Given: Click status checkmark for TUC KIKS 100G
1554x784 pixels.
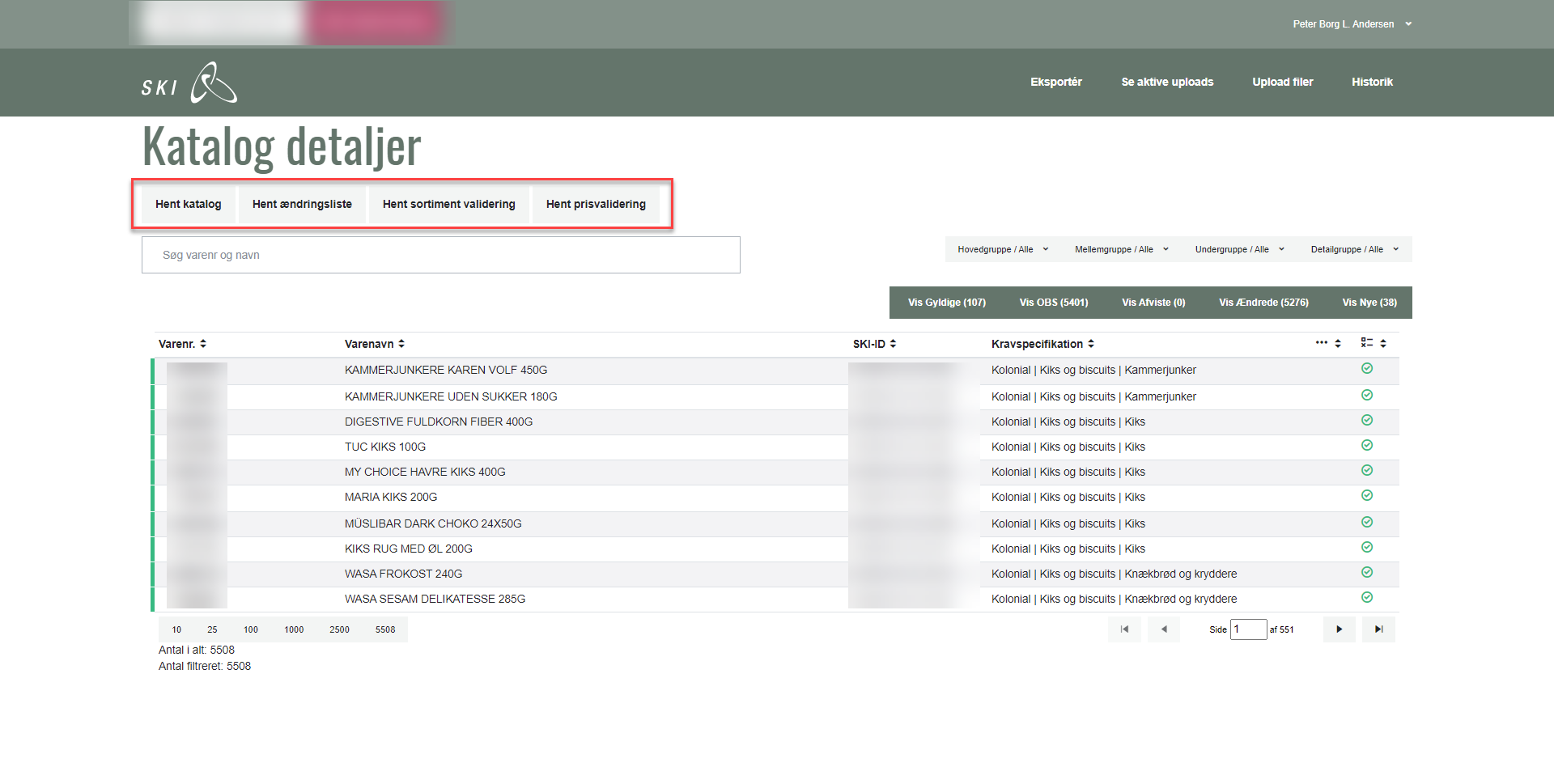Looking at the screenshot, I should tap(1367, 446).
